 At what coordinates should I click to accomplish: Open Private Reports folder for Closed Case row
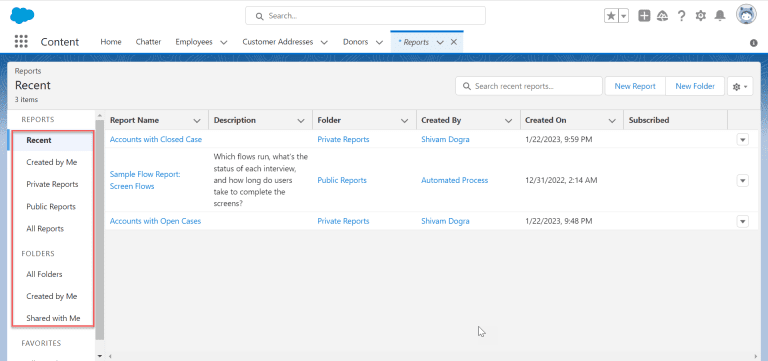[343, 140]
